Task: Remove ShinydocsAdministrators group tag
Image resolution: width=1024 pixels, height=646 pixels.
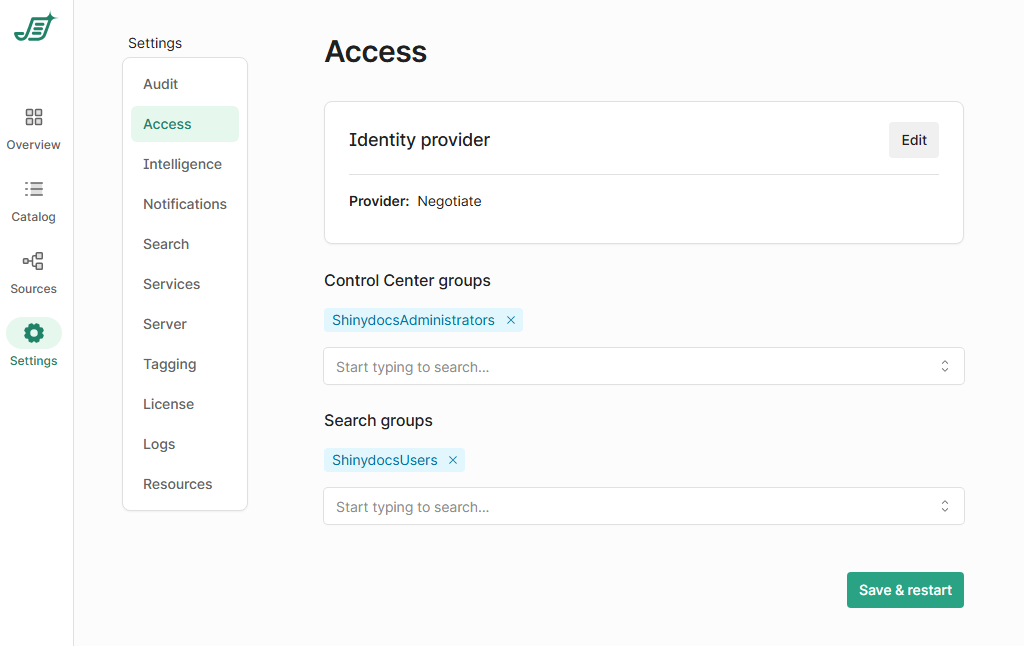Action: coord(511,321)
